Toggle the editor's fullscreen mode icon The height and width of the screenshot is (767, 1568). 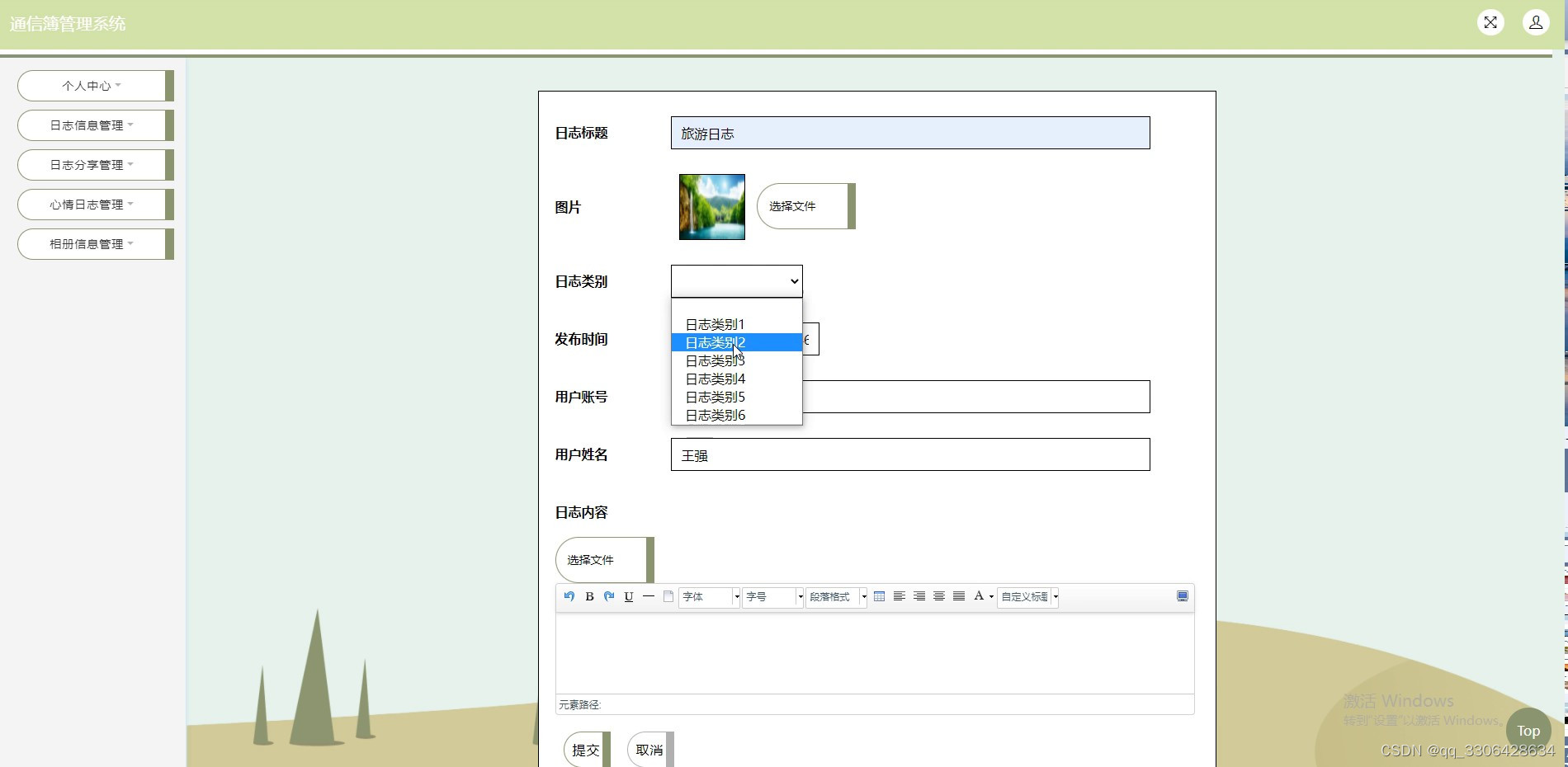pos(1183,596)
